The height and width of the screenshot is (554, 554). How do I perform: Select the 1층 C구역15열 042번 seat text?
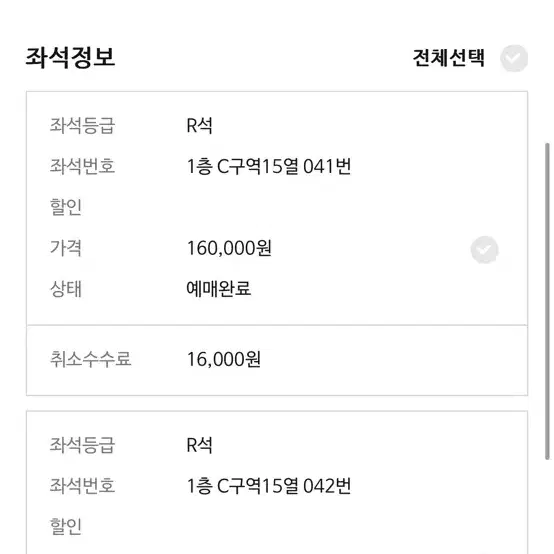269,486
